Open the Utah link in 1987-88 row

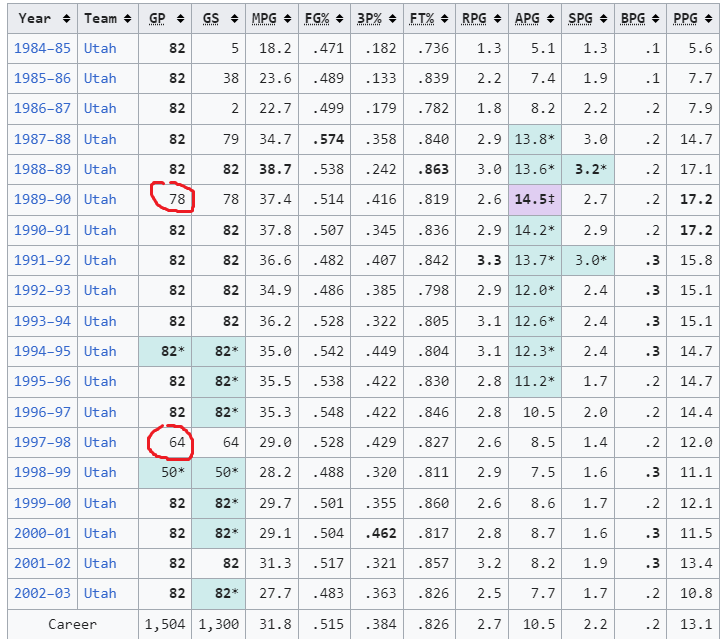pyautogui.click(x=100, y=139)
